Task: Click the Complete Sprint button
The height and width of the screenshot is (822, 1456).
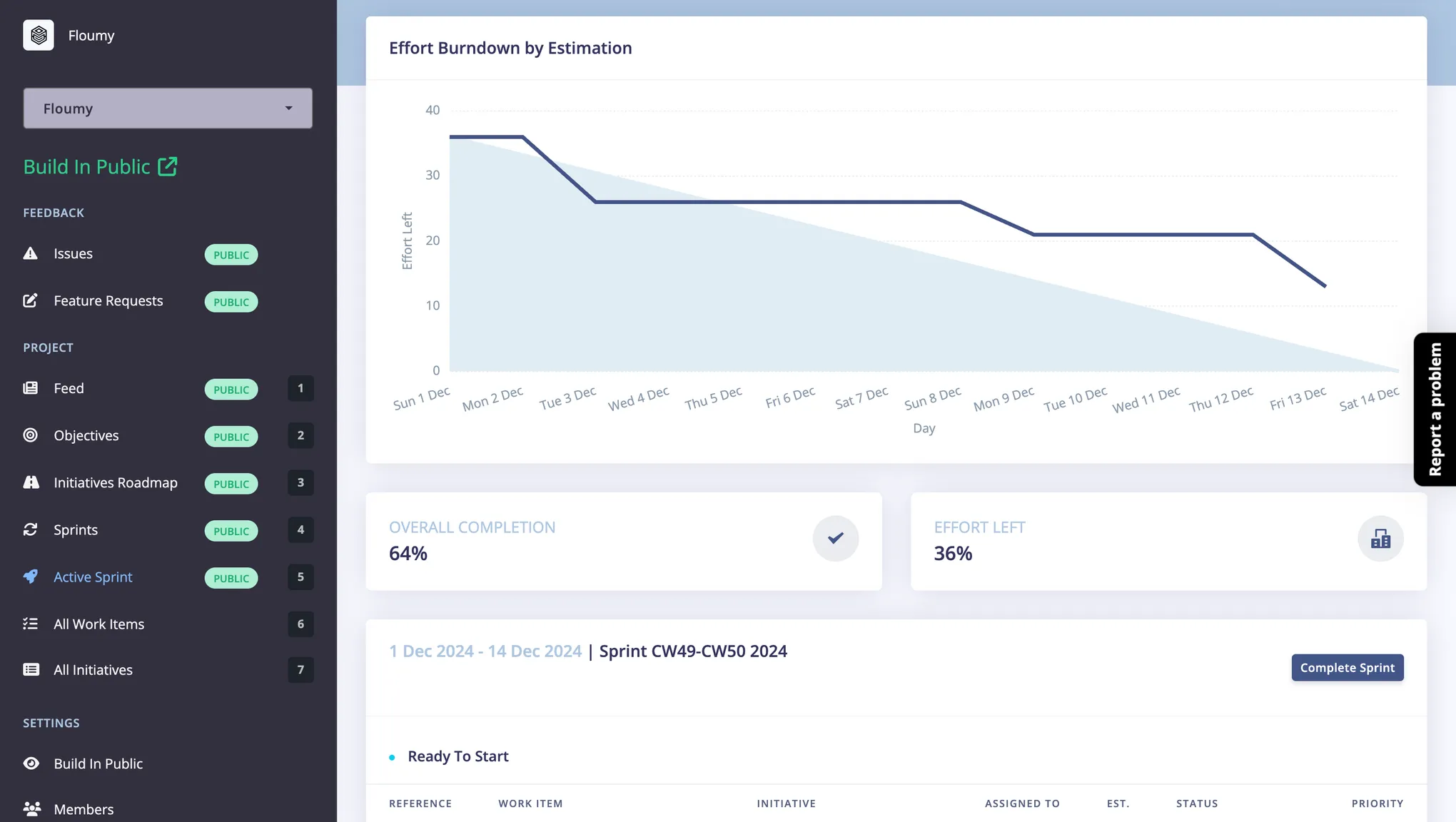Action: pyautogui.click(x=1347, y=668)
